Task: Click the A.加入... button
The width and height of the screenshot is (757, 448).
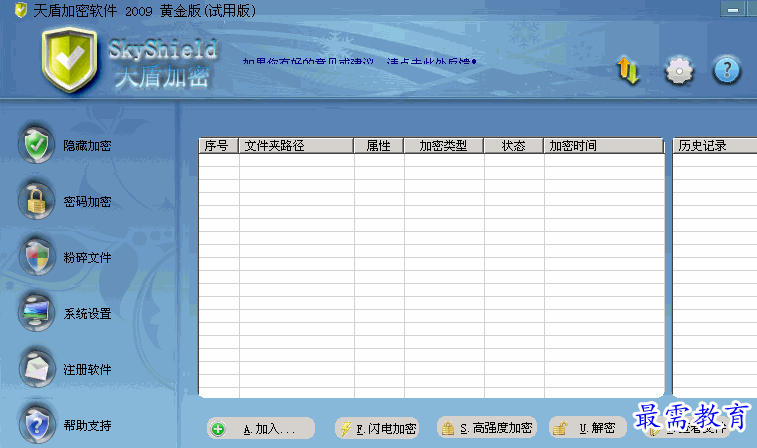Action: point(261,428)
